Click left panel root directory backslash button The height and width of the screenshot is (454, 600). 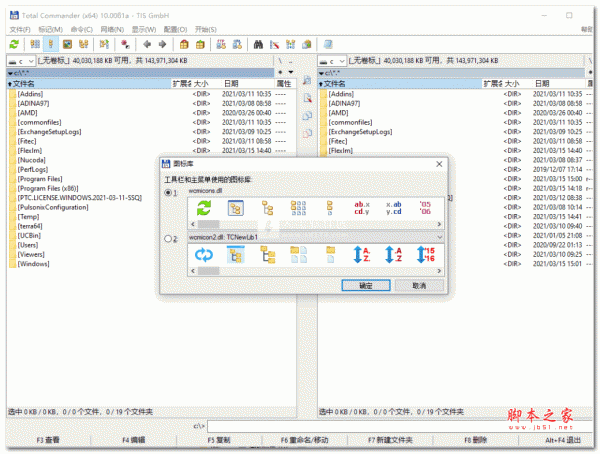point(280,61)
